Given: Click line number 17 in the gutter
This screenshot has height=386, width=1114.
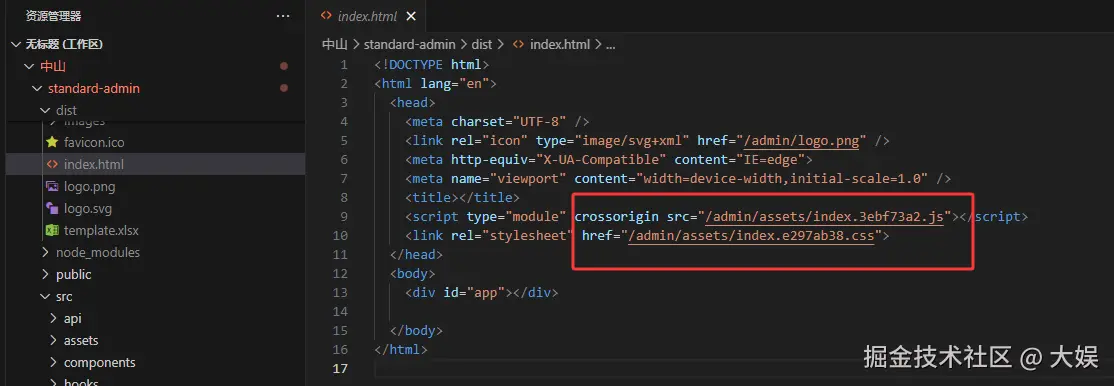Looking at the screenshot, I should pos(340,368).
